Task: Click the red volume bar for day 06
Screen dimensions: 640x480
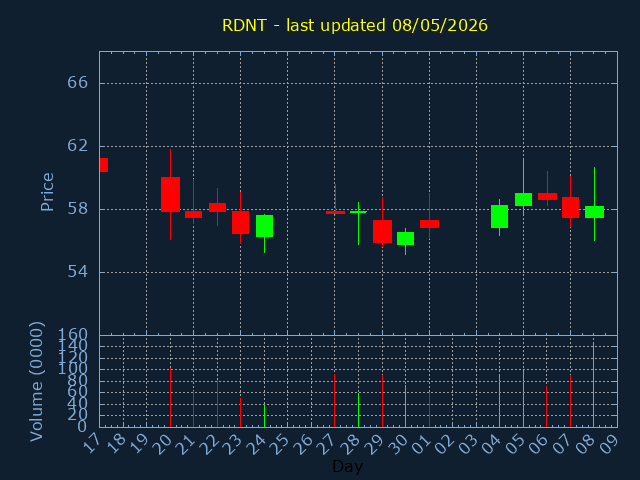Action: 547,407
